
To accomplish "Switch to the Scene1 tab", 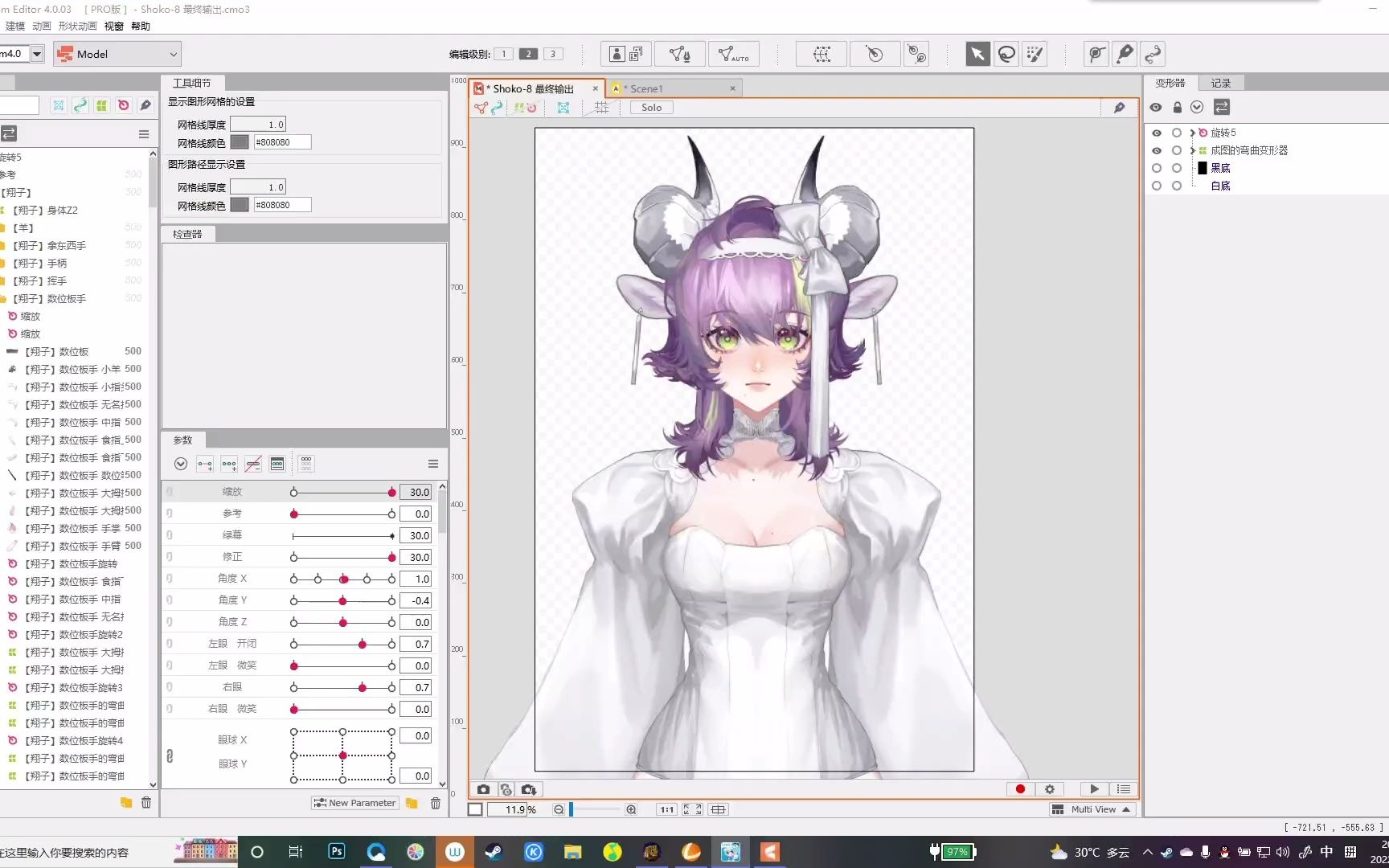I will 646,88.
